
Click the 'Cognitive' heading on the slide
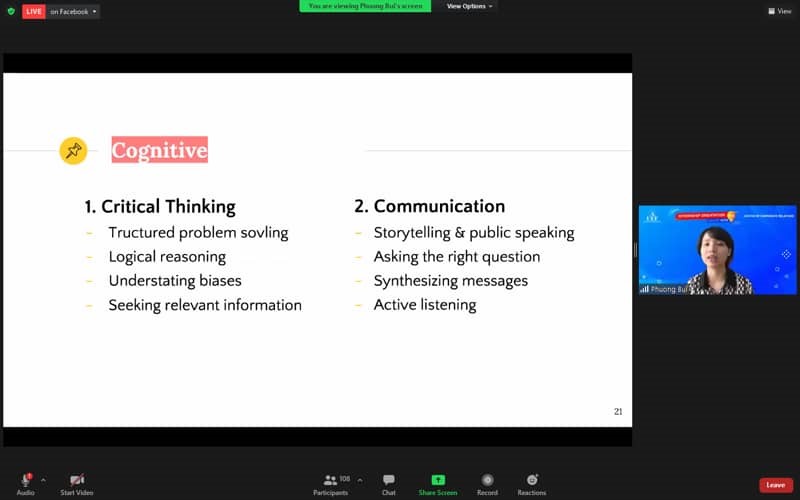coord(159,151)
